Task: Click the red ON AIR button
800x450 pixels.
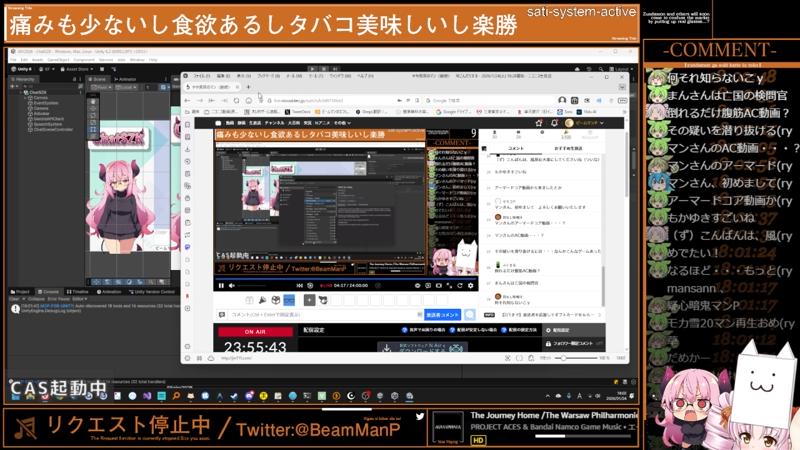Action: 255,332
